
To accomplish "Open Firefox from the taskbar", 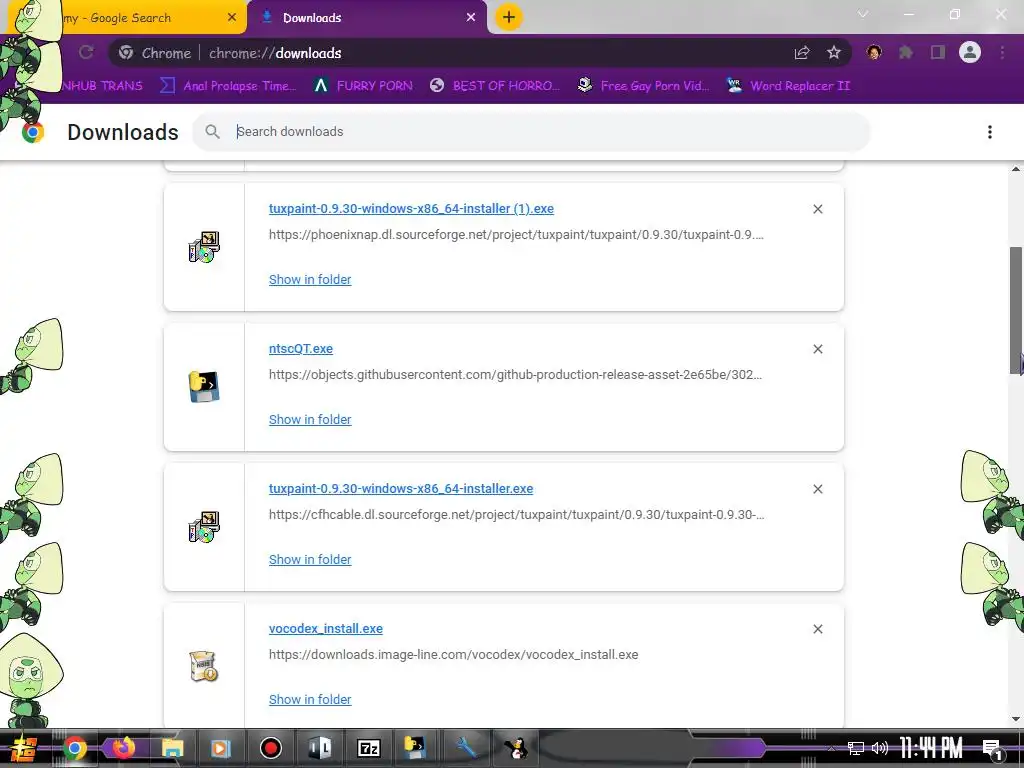I will coord(123,748).
